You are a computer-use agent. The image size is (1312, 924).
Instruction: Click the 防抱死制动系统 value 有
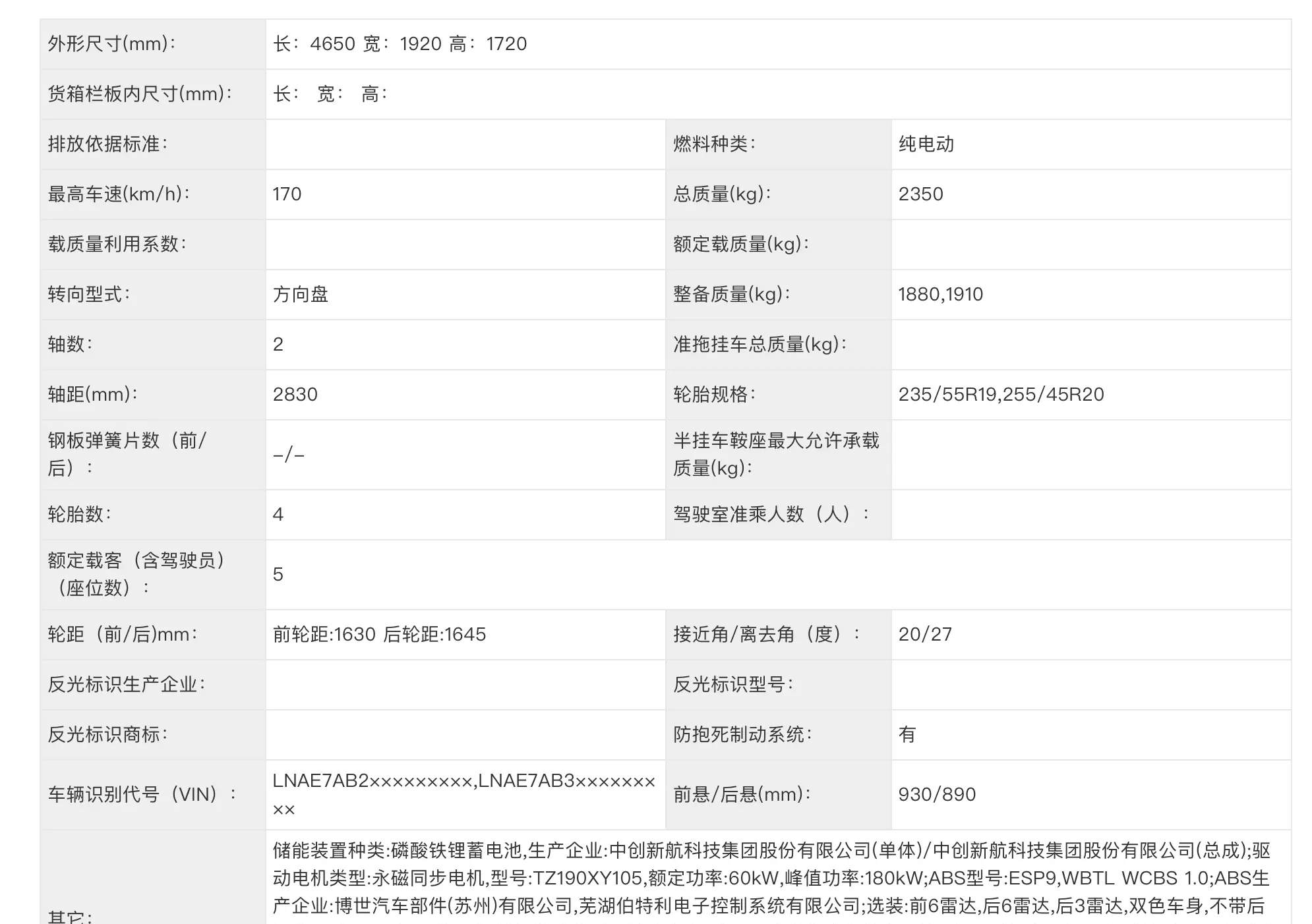[x=907, y=735]
